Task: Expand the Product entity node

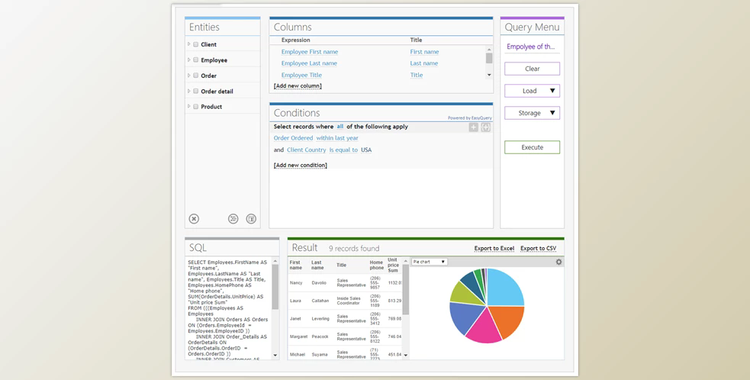Action: click(x=189, y=106)
